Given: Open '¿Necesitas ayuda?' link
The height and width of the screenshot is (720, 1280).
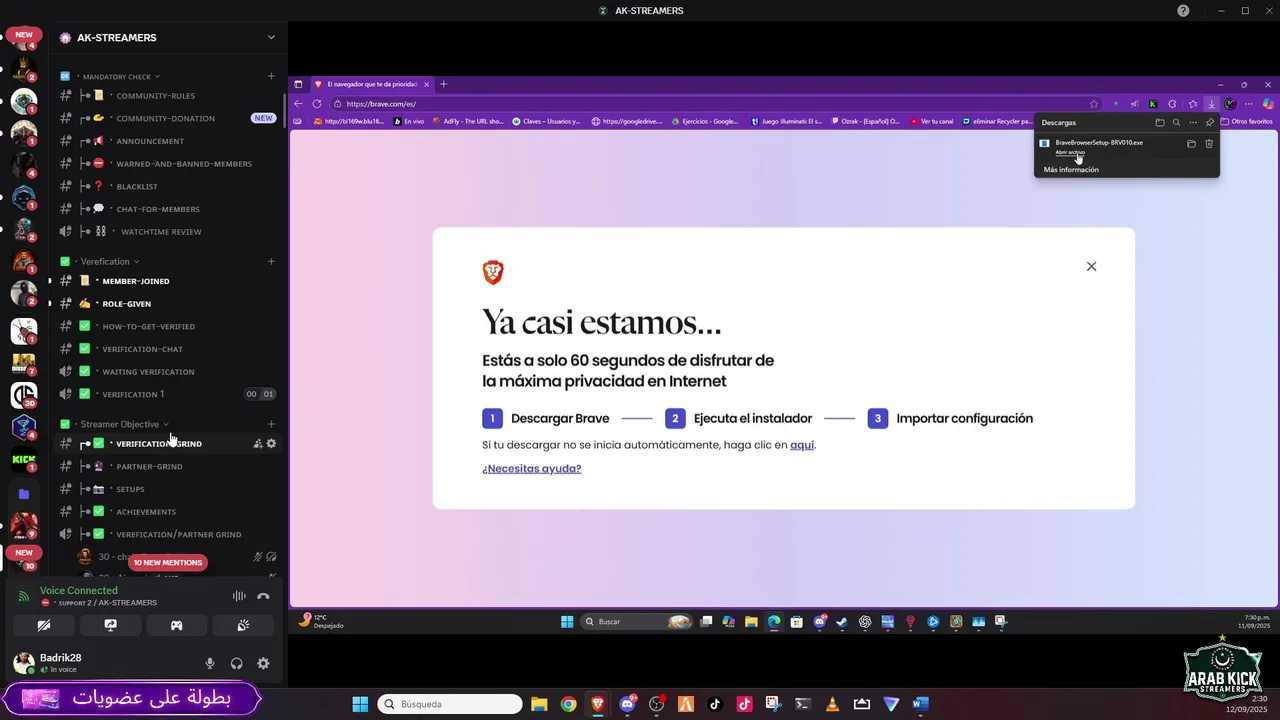Looking at the screenshot, I should coord(531,468).
